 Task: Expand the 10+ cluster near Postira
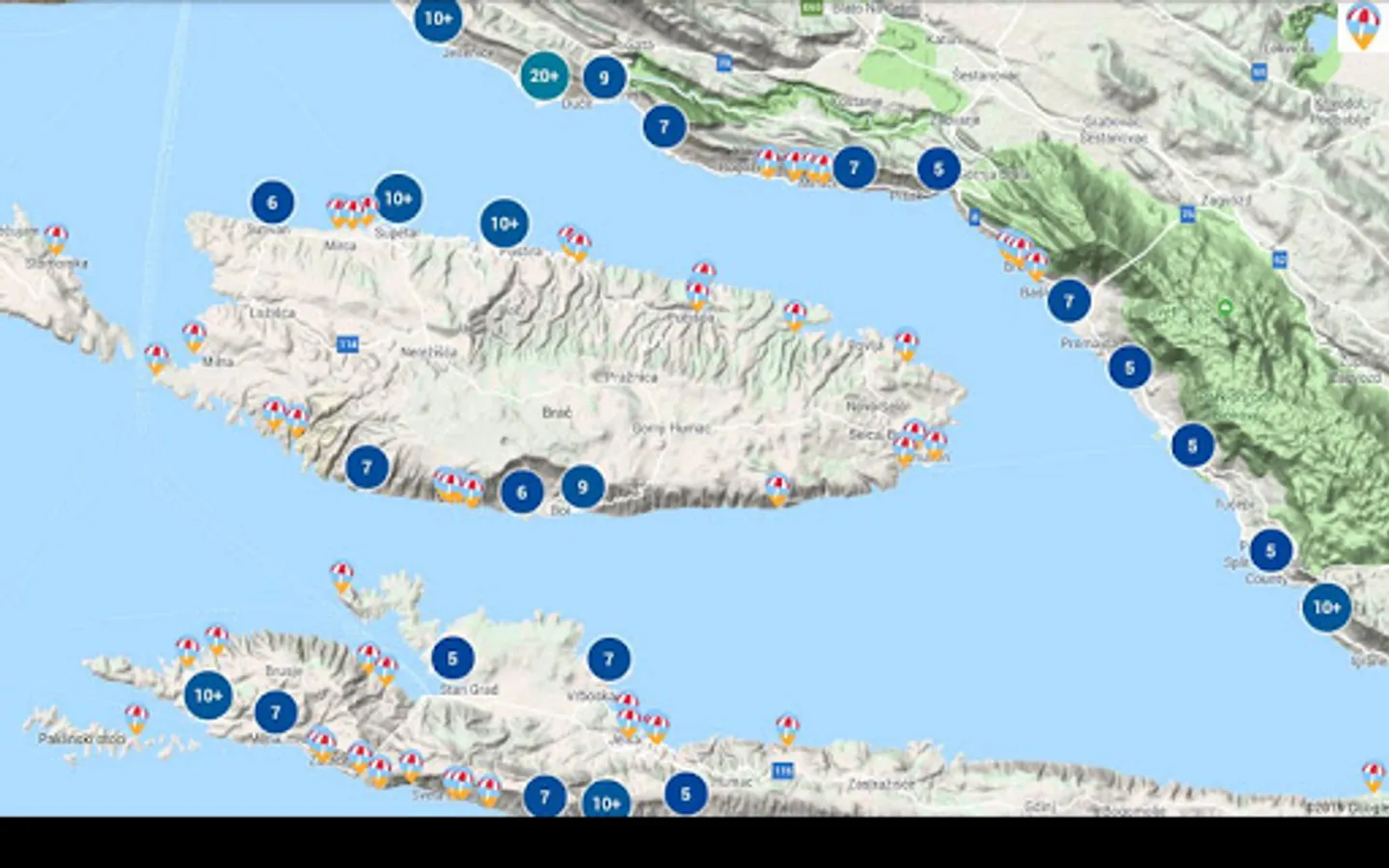504,224
